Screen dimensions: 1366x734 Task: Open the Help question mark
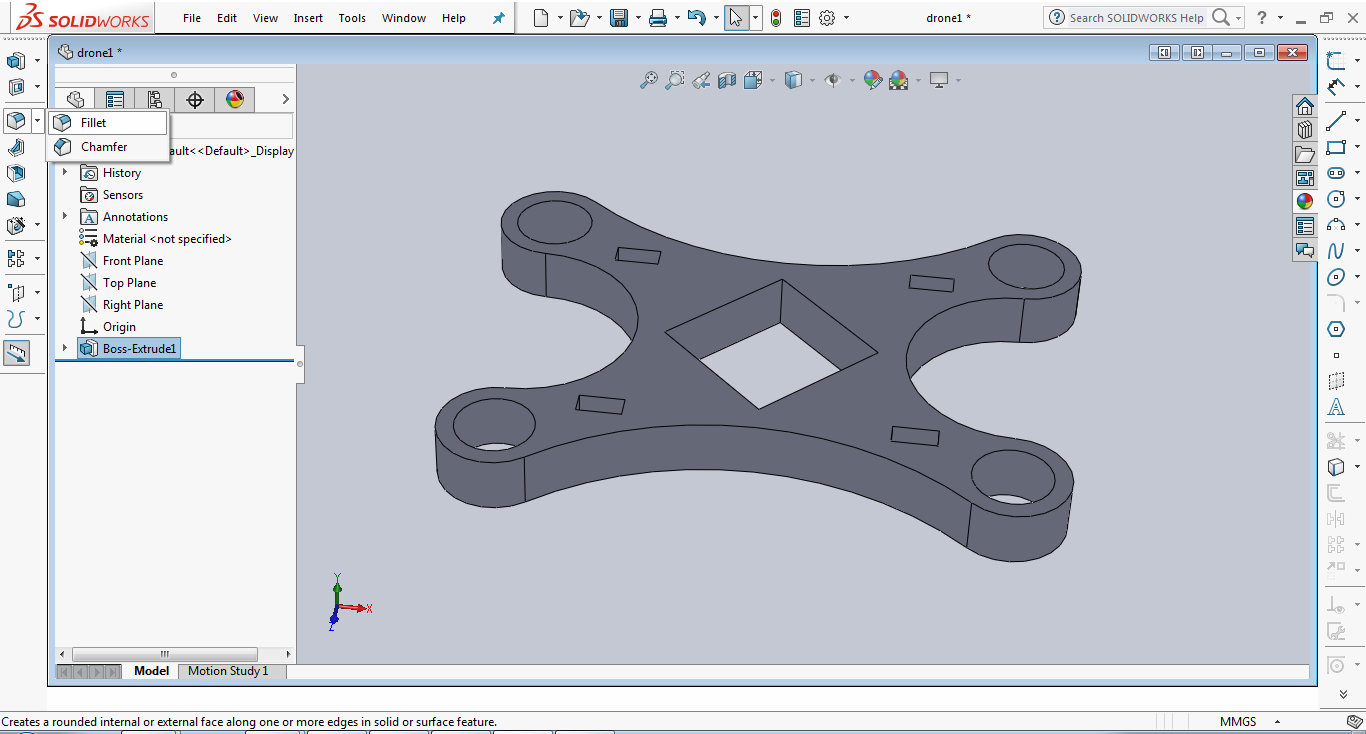pyautogui.click(x=1262, y=18)
